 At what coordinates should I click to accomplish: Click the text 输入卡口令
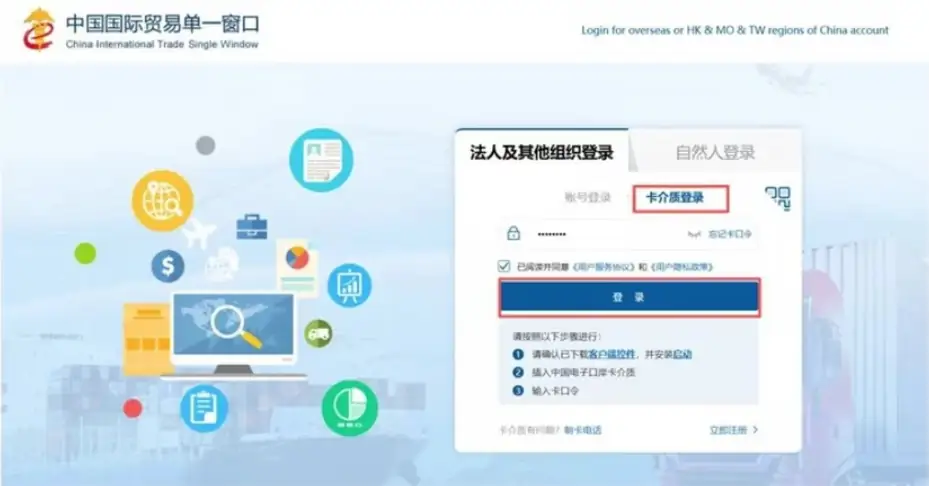point(555,391)
